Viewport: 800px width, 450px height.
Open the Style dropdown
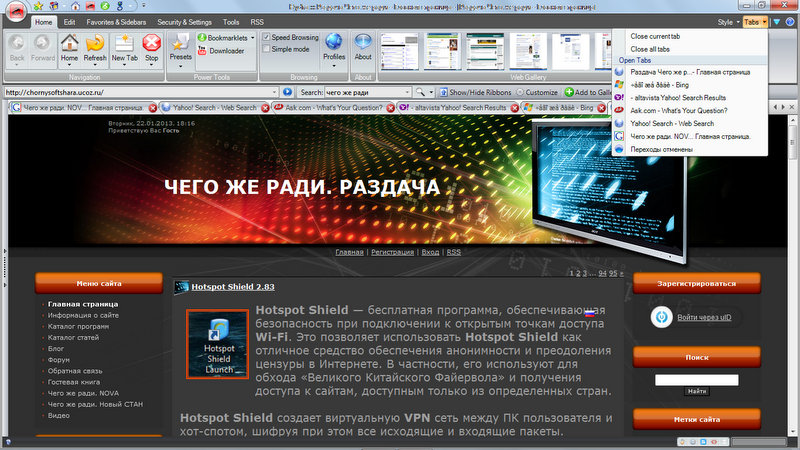point(728,22)
